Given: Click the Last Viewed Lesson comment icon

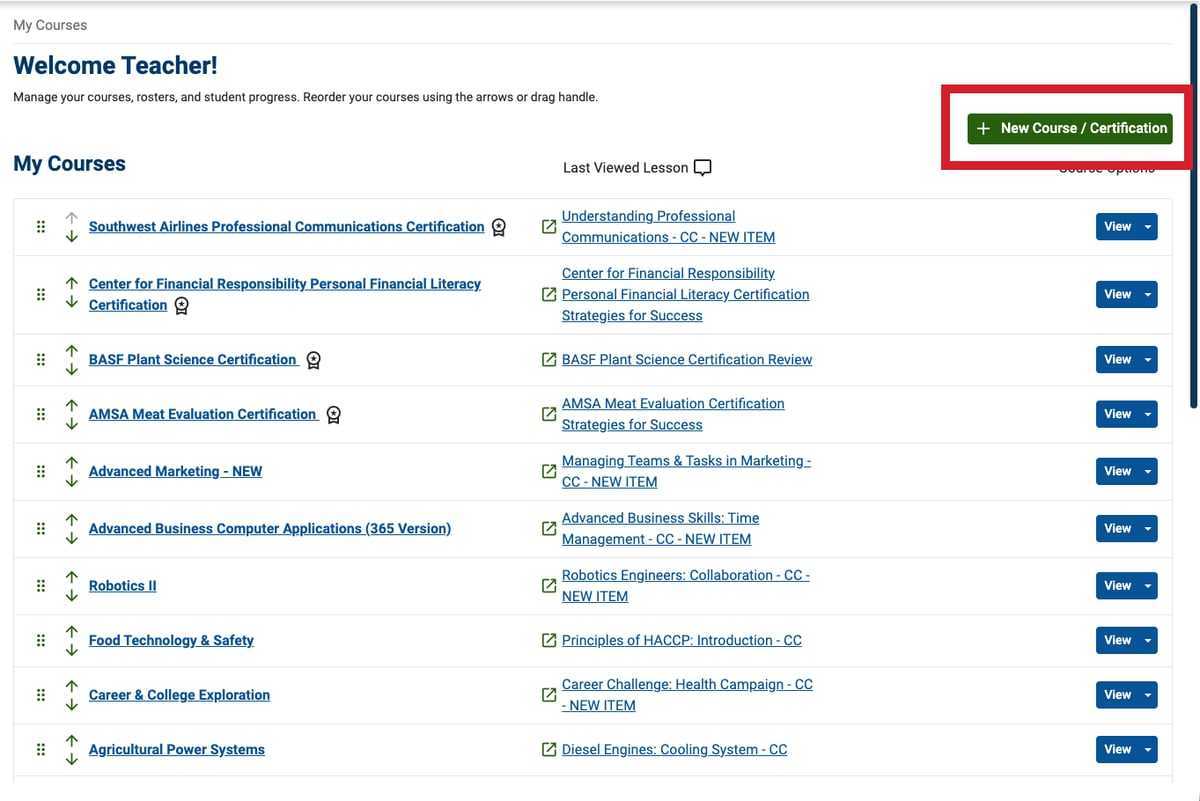Looking at the screenshot, I should (703, 168).
